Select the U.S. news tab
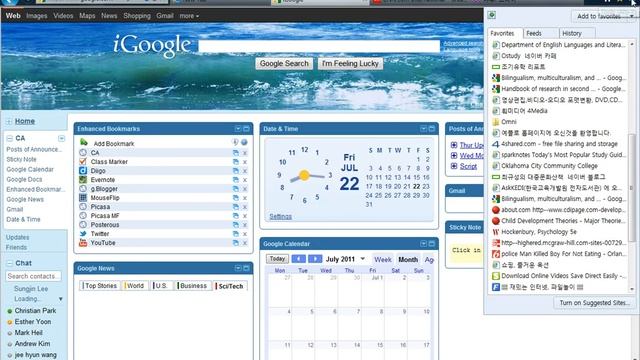This screenshot has height=360, width=640. [x=161, y=286]
